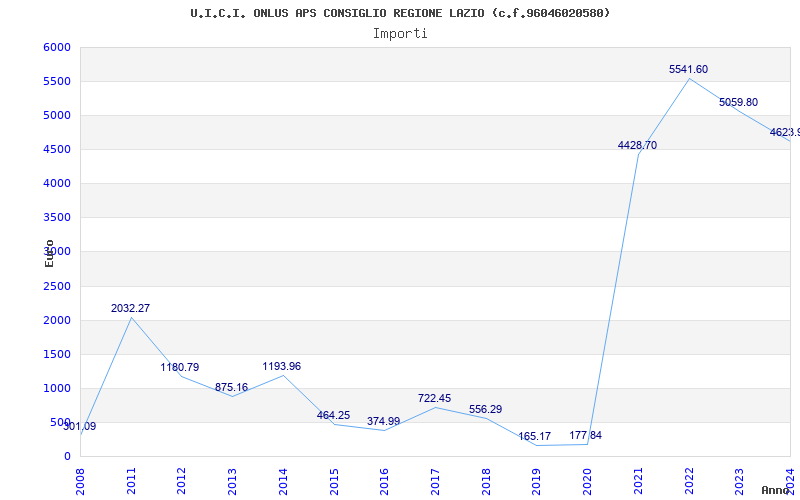The image size is (800, 500).
Task: Click year 2015 on the x-axis
Action: tap(334, 481)
